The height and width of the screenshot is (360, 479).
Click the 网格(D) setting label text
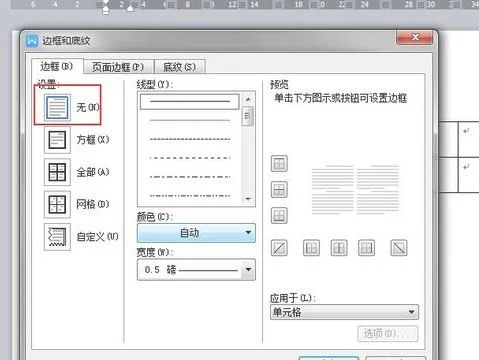93,204
